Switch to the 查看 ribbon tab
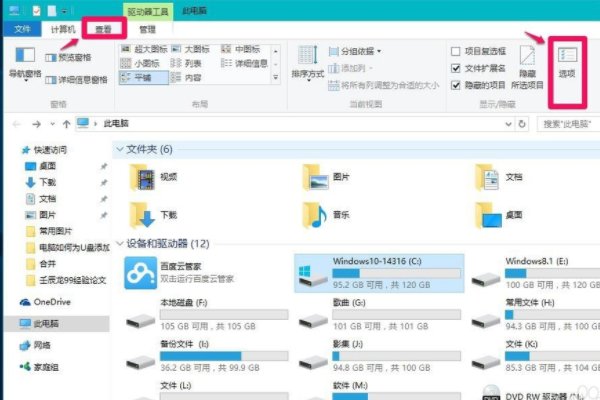600x400 pixels. click(x=103, y=29)
